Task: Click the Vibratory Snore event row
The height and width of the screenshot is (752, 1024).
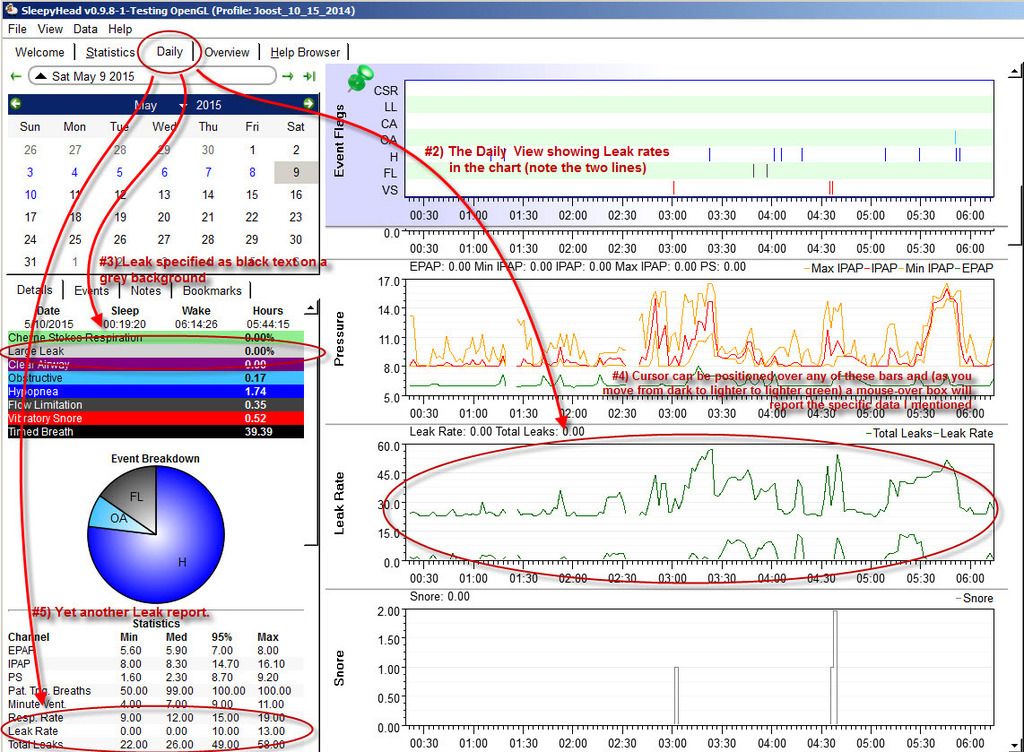Action: [x=155, y=418]
